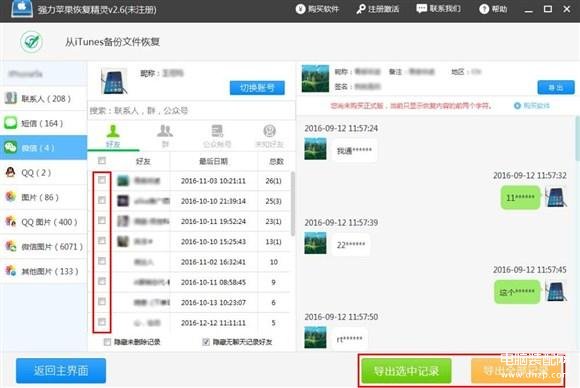Switch to 未知好友 tab
The image size is (580, 388).
point(269,136)
